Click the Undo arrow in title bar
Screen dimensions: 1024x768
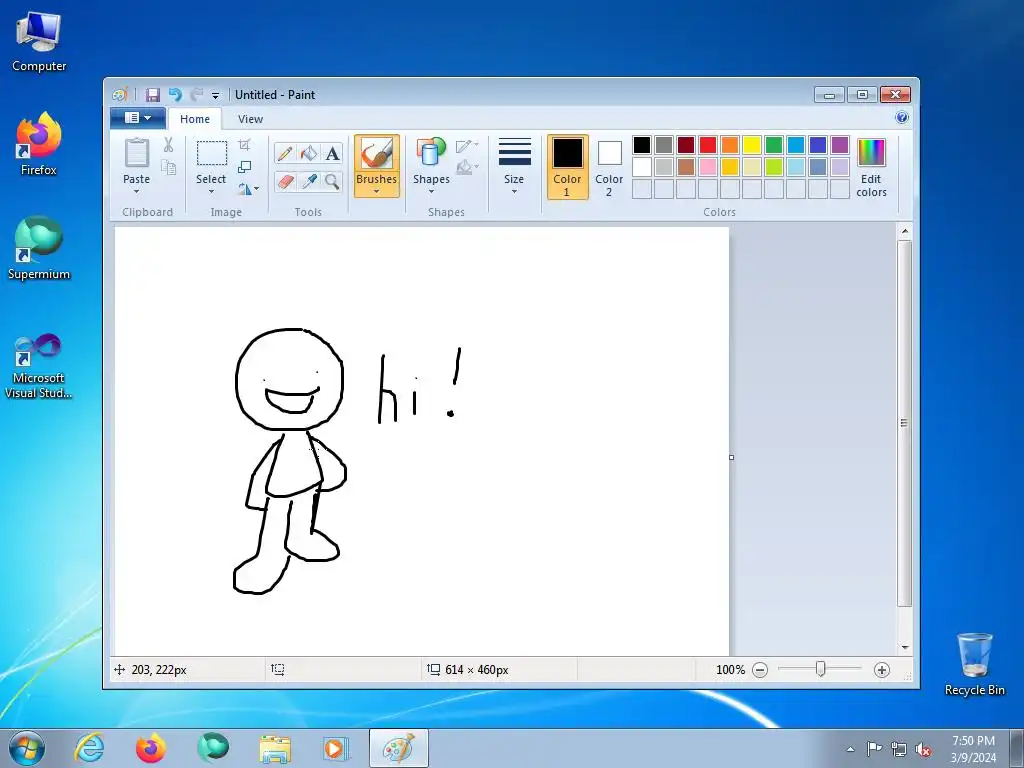point(175,95)
